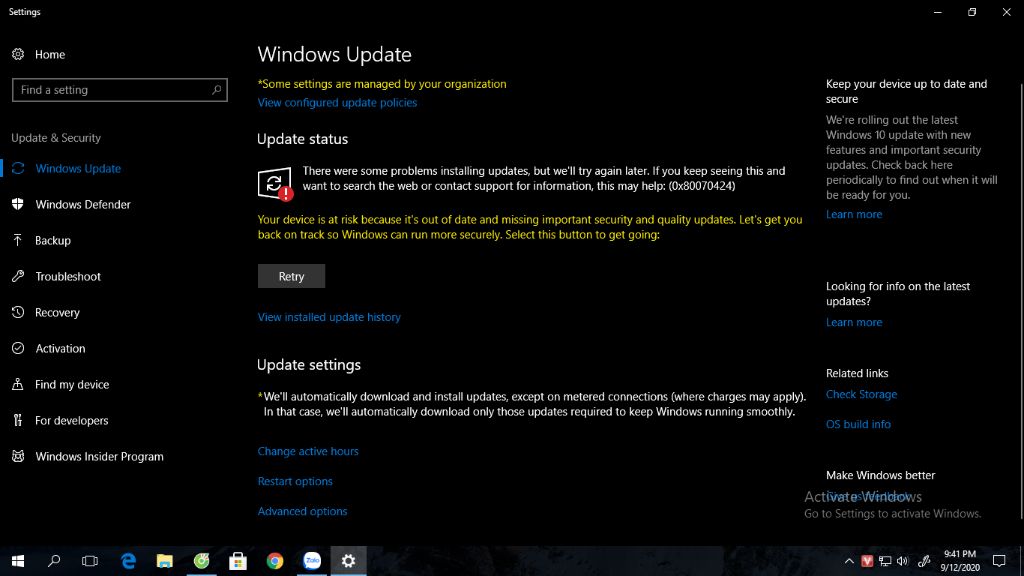Click the Activation checkmark icon
The height and width of the screenshot is (576, 1024).
point(18,348)
